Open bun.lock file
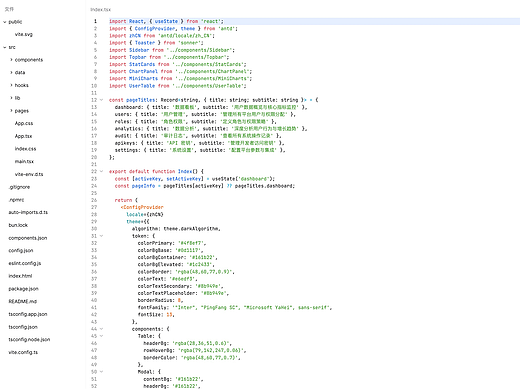520x390 pixels. [18, 225]
